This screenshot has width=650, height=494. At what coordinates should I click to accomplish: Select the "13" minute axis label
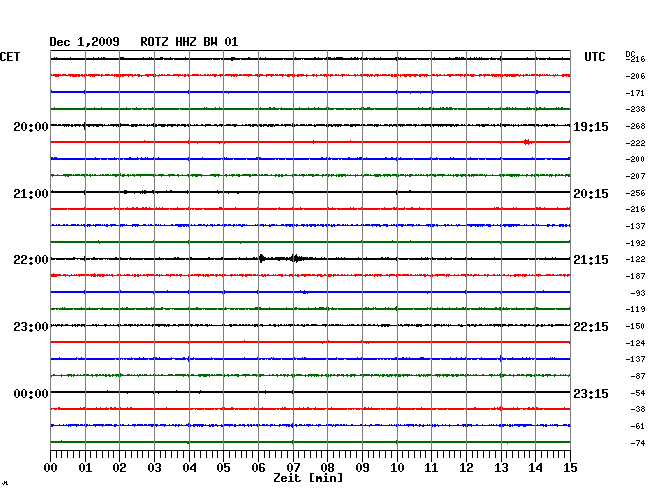coord(501,468)
